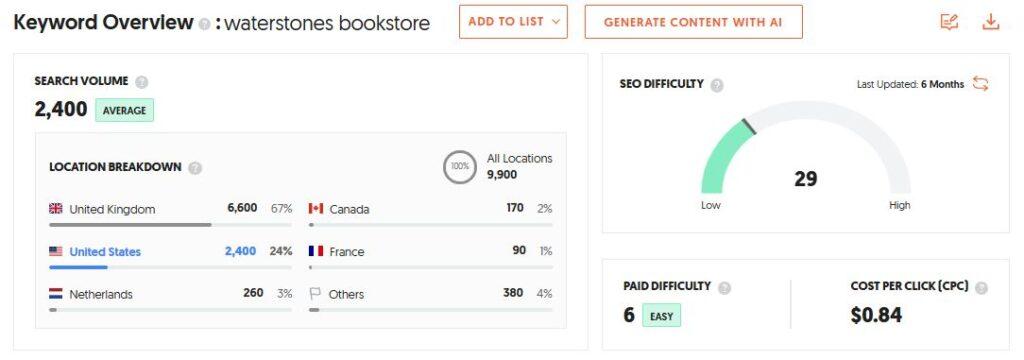
Task: Click the $0.84 cost per click value
Action: click(x=876, y=316)
